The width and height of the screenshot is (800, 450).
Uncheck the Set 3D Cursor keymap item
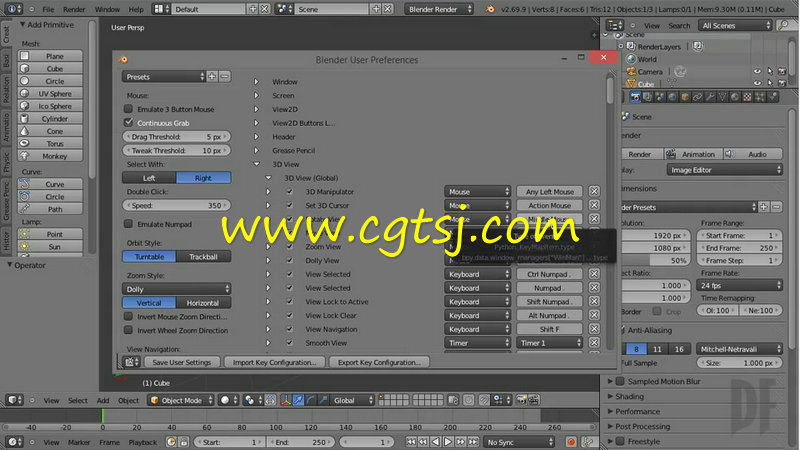[x=290, y=205]
